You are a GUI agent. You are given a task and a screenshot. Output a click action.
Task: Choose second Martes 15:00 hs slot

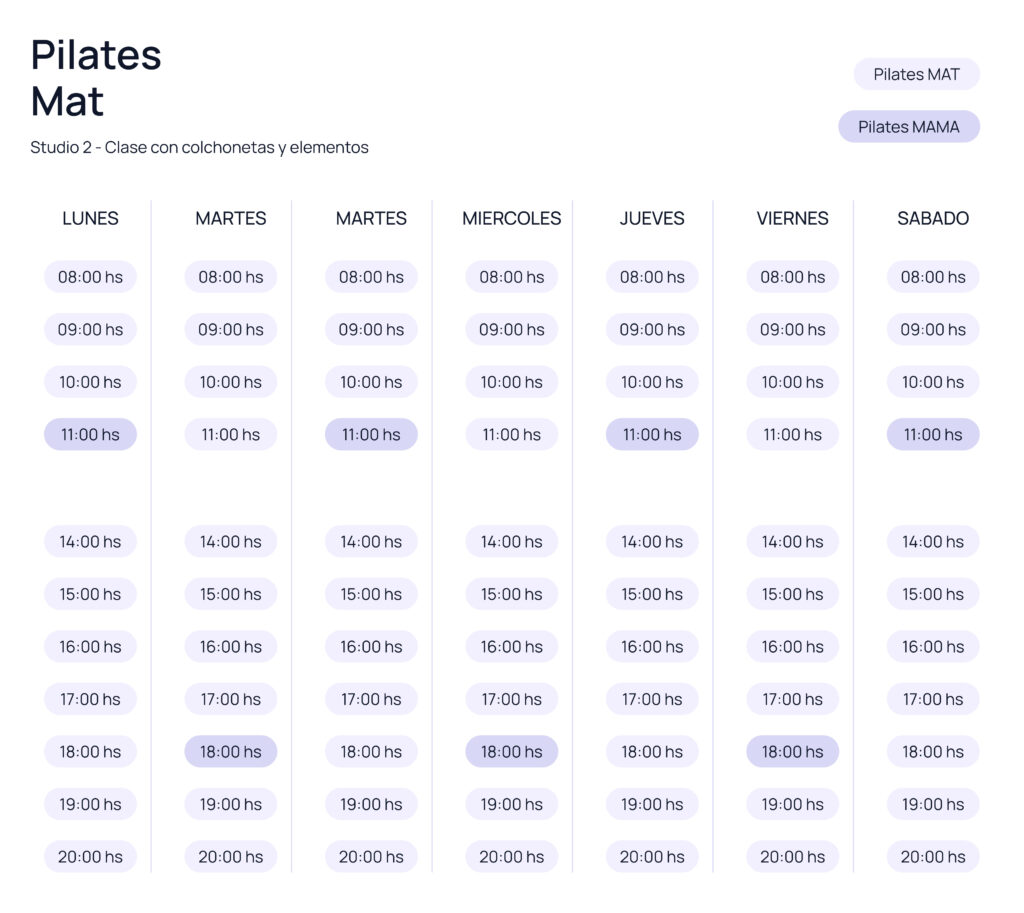point(371,594)
